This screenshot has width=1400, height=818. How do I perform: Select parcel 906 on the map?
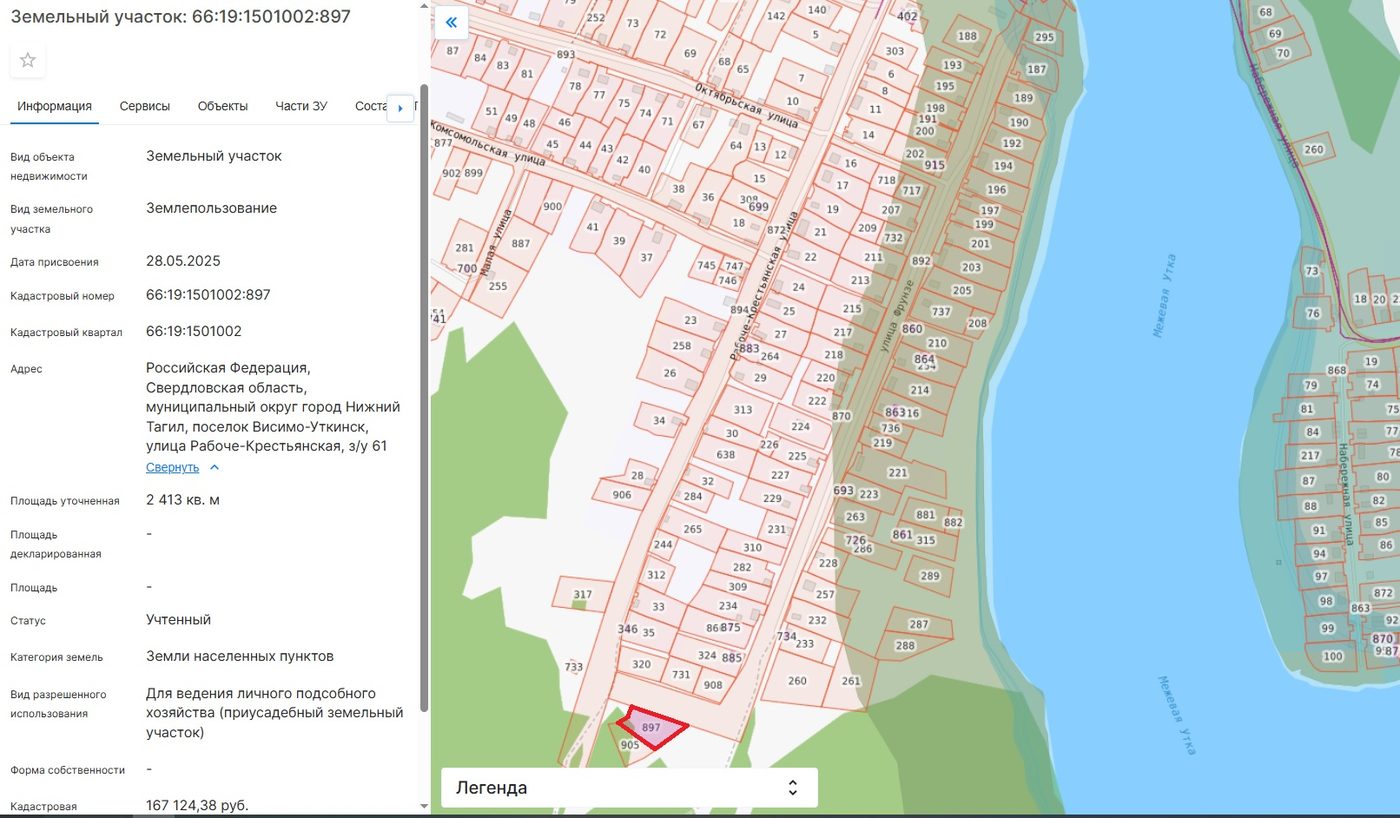[x=622, y=495]
